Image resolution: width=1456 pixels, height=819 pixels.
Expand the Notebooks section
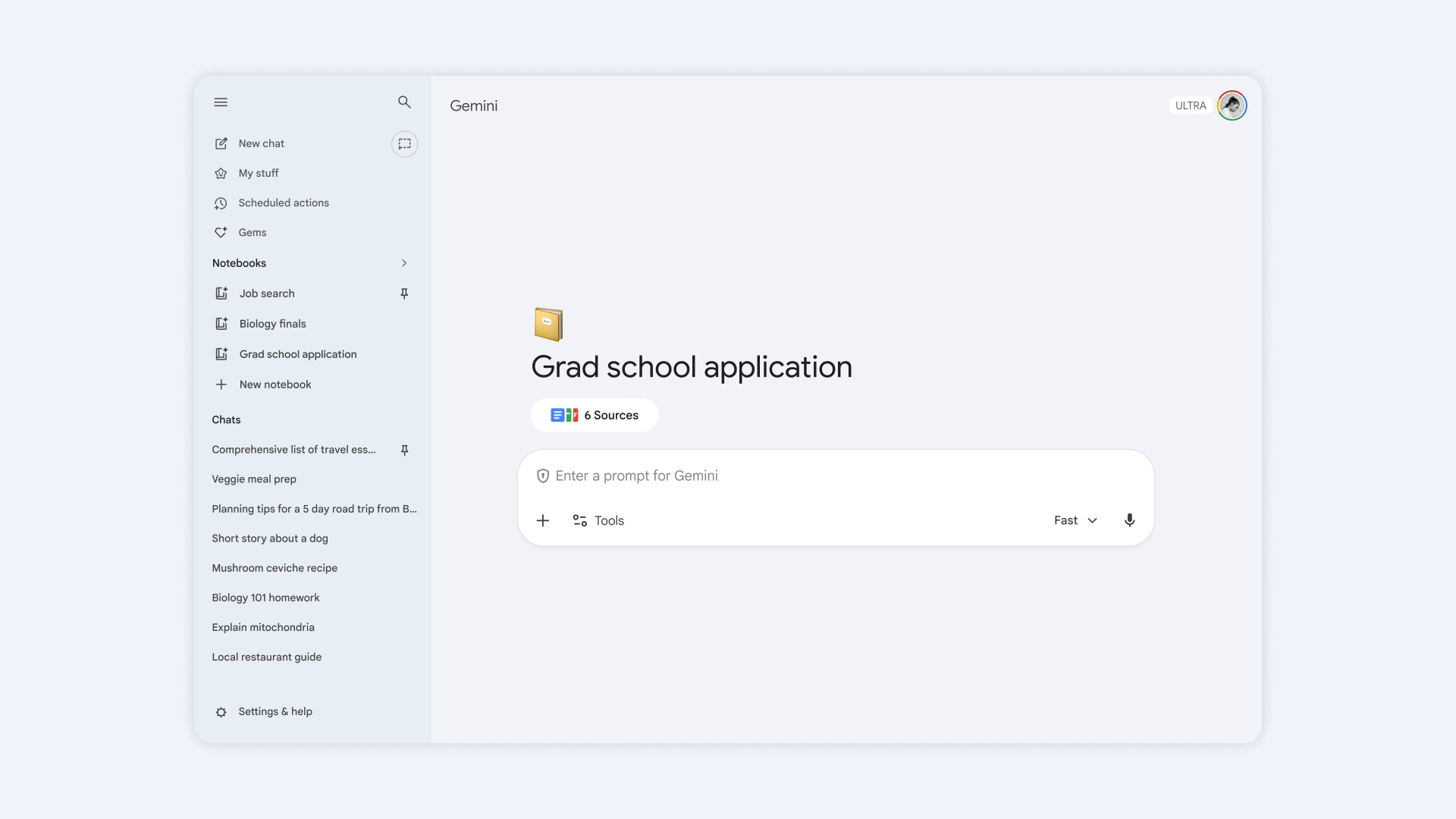[x=404, y=263]
